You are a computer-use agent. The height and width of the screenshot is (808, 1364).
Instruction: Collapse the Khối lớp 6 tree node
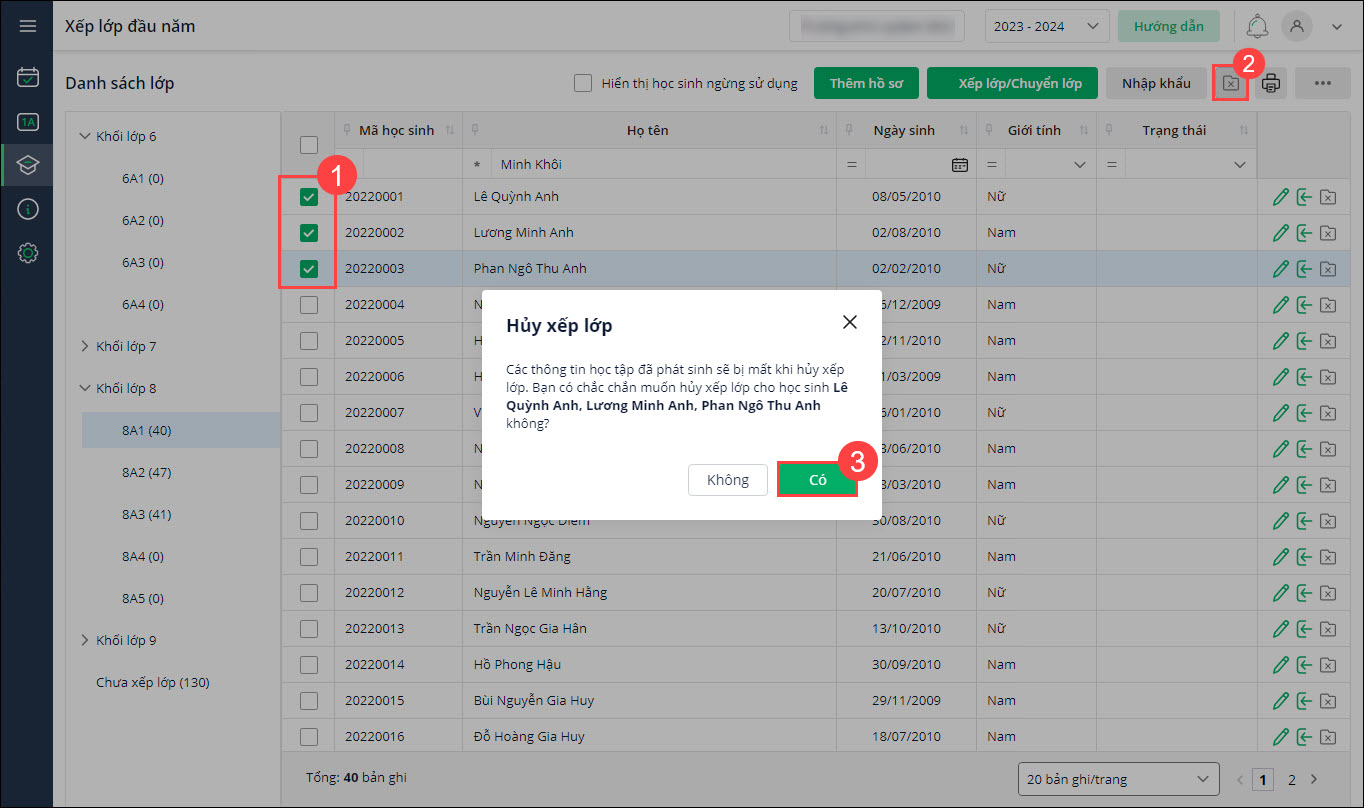click(84, 136)
